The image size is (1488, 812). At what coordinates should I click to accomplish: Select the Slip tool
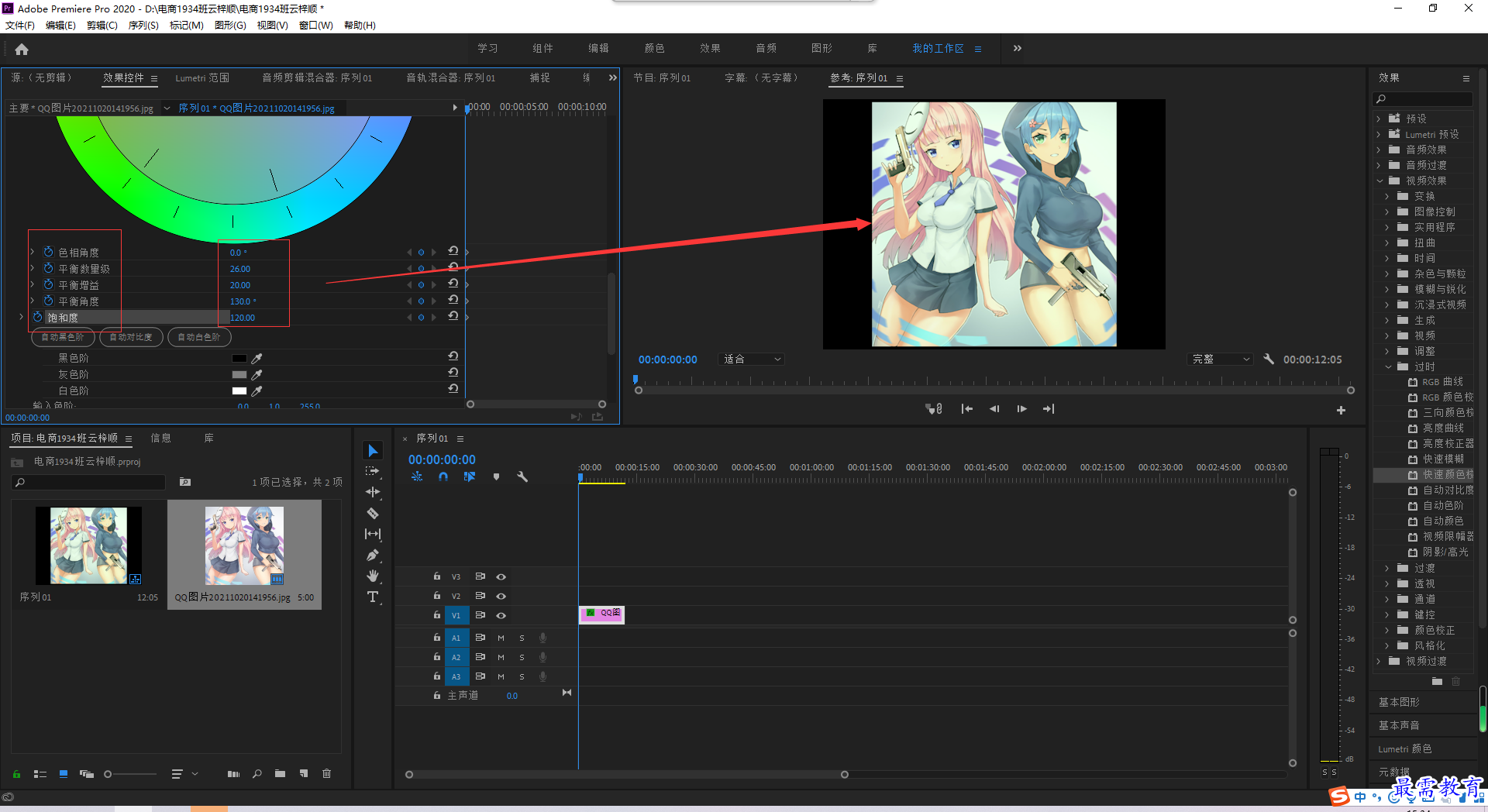point(373,534)
